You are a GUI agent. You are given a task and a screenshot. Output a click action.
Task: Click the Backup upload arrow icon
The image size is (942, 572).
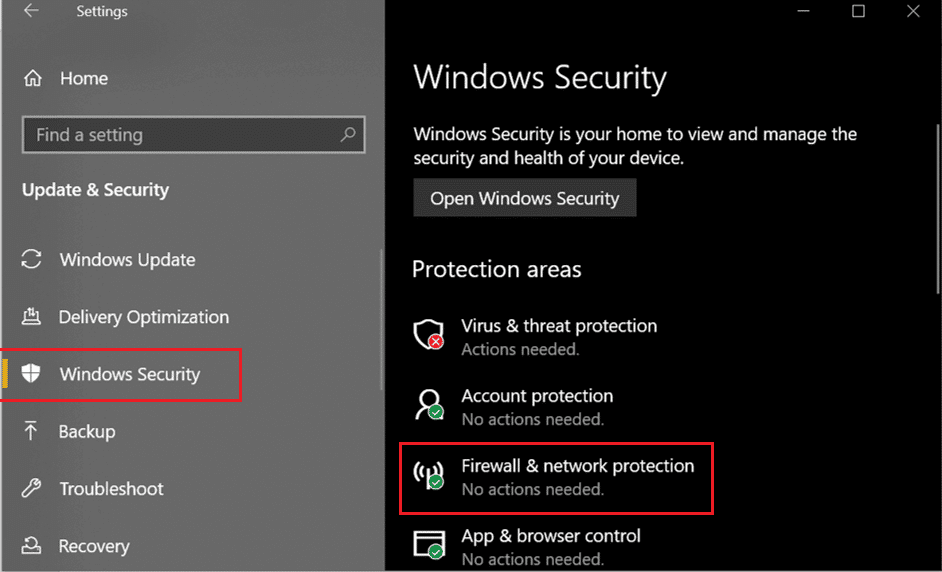click(31, 431)
